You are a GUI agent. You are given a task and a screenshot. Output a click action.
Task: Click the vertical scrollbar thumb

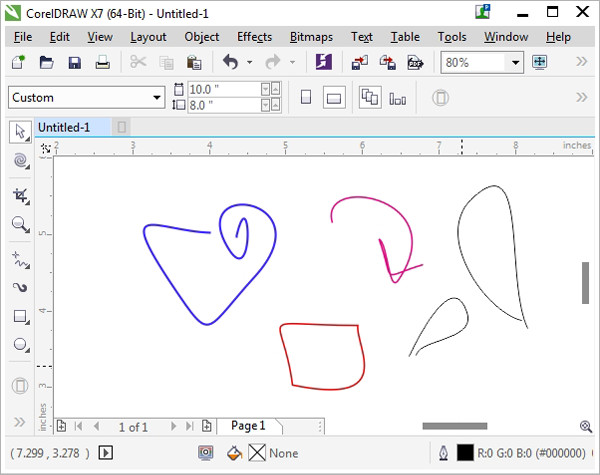click(x=585, y=283)
